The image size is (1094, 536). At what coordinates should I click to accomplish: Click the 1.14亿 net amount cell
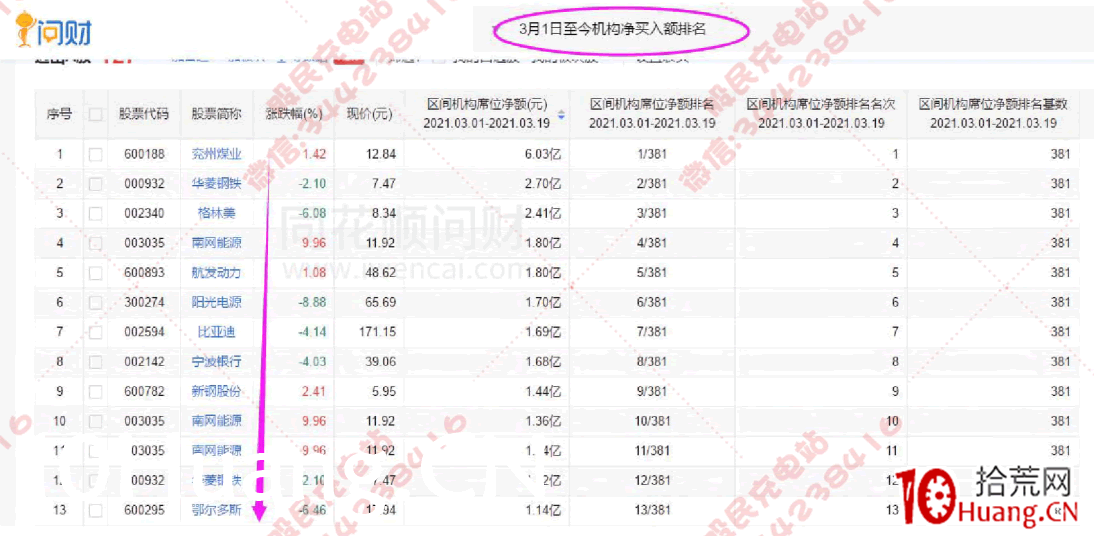coord(543,510)
